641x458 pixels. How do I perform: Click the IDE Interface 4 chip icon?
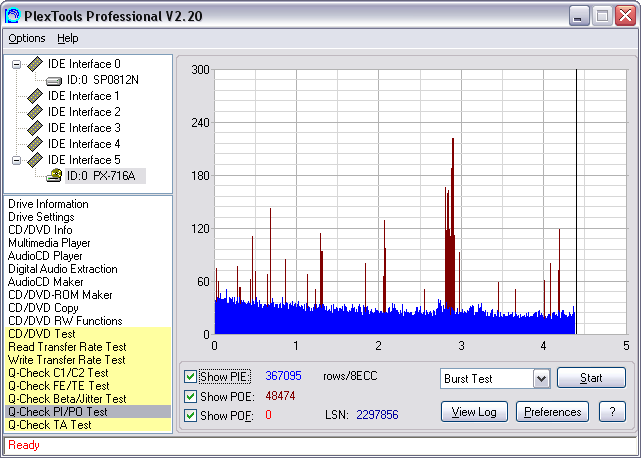pyautogui.click(x=35, y=144)
